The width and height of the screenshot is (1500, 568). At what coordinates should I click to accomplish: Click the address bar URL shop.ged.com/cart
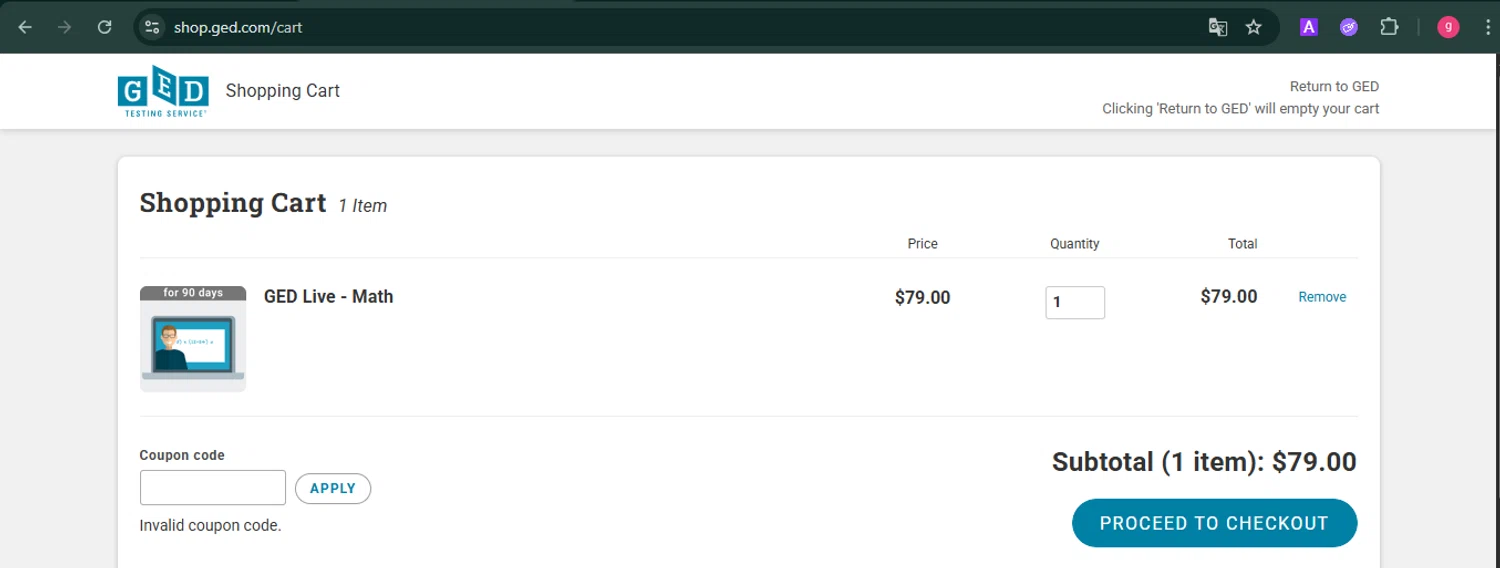pyautogui.click(x=238, y=27)
